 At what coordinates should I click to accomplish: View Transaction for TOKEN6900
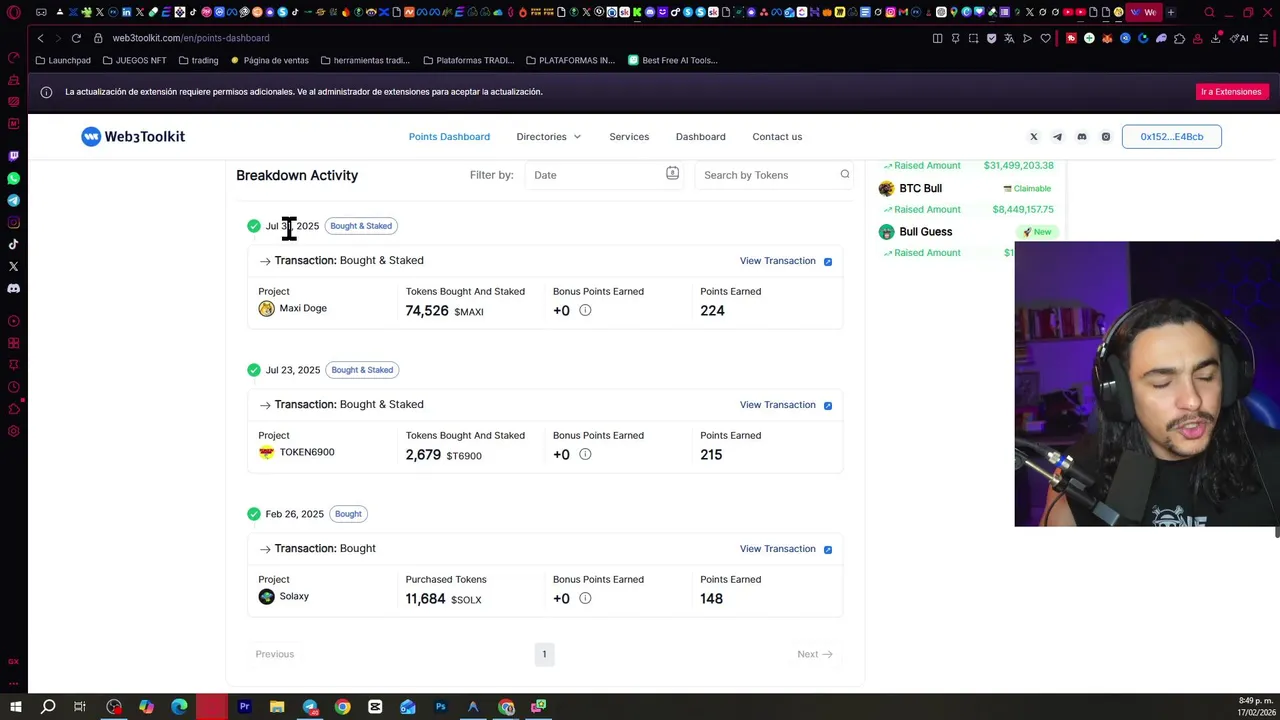coord(785,405)
